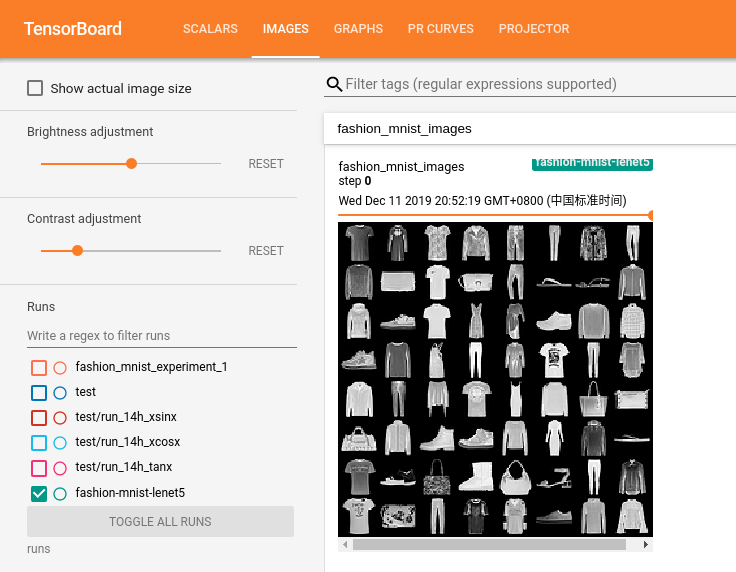Enable Show actual image size checkbox
This screenshot has height=572, width=736.
pyautogui.click(x=35, y=88)
